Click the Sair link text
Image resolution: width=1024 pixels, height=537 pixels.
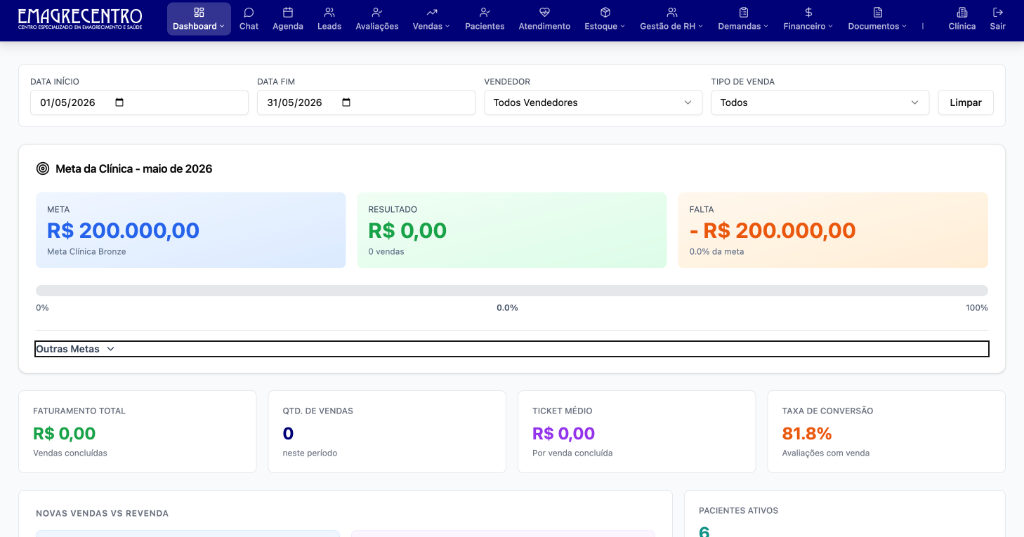pos(998,26)
